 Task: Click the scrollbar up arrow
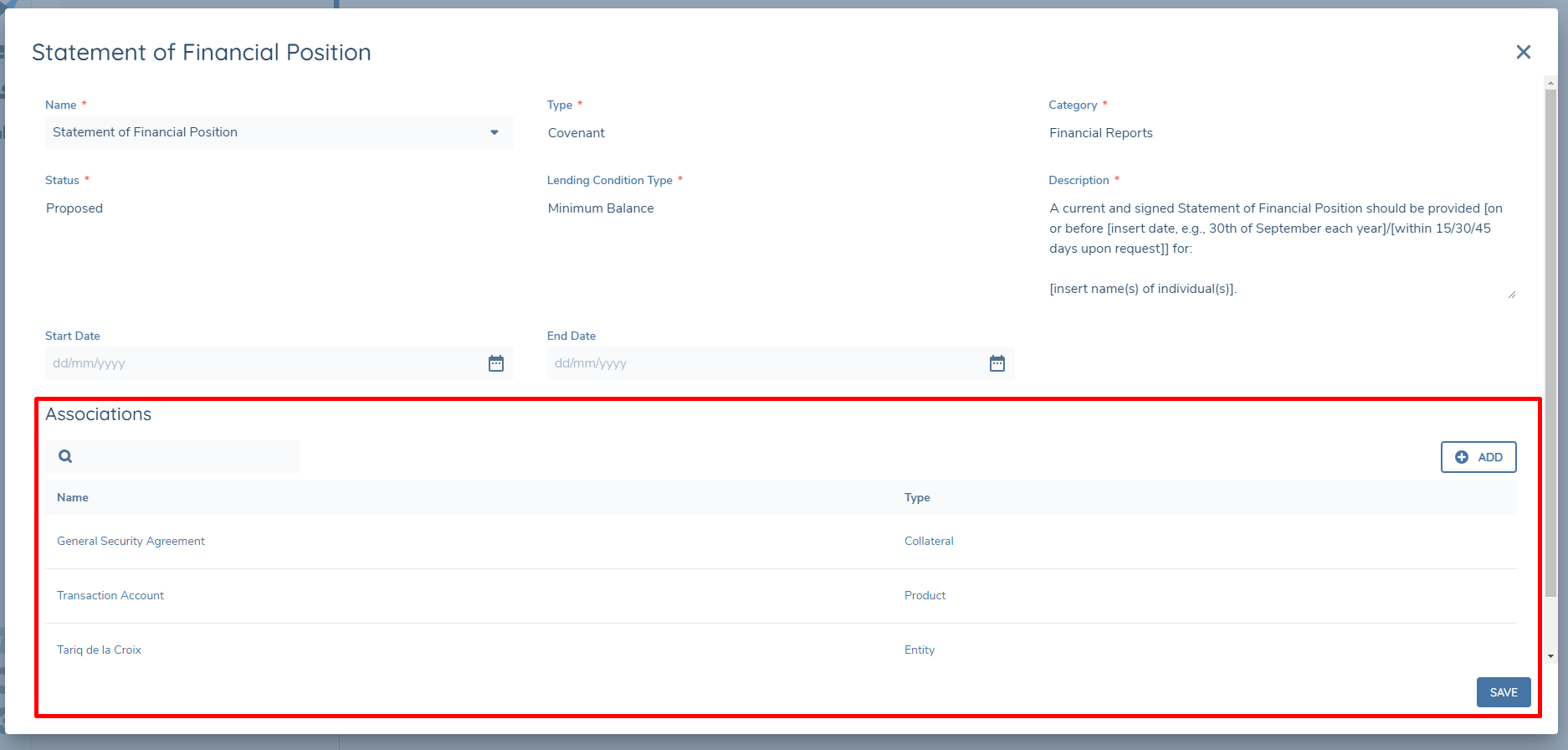pyautogui.click(x=1550, y=83)
